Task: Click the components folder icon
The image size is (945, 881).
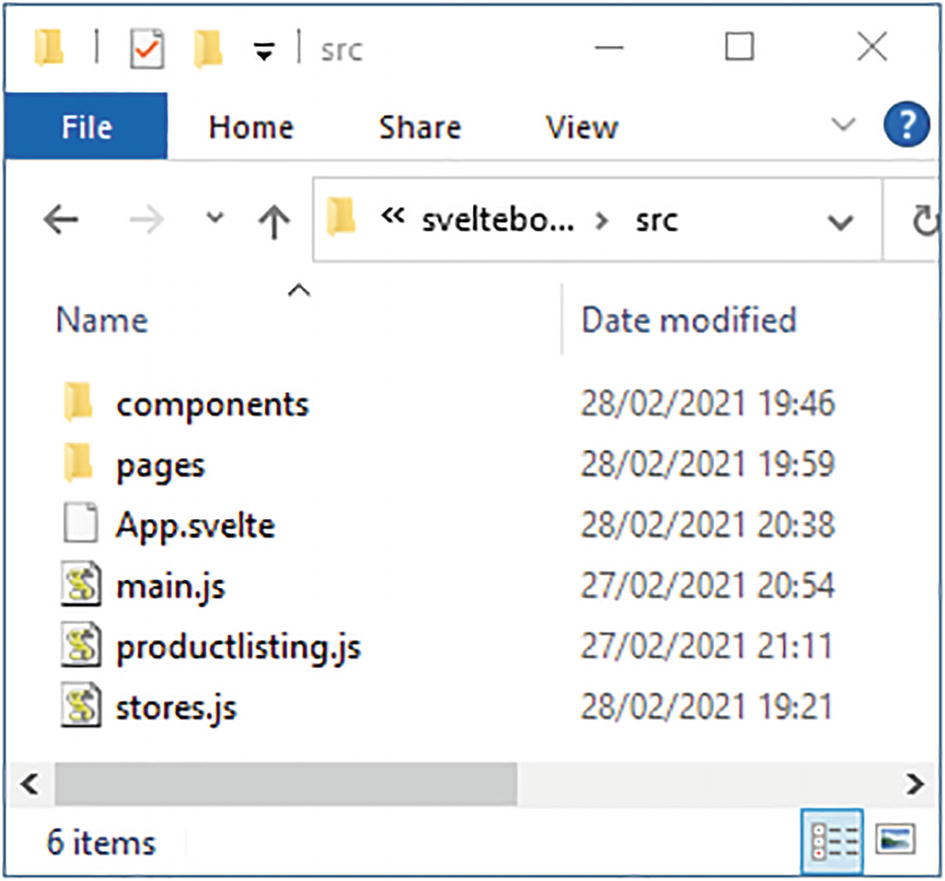Action: pyautogui.click(x=78, y=404)
